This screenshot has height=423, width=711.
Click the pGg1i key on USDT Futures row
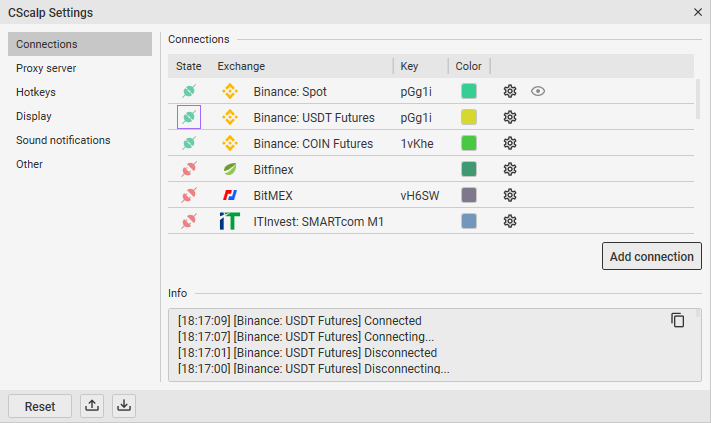416,117
